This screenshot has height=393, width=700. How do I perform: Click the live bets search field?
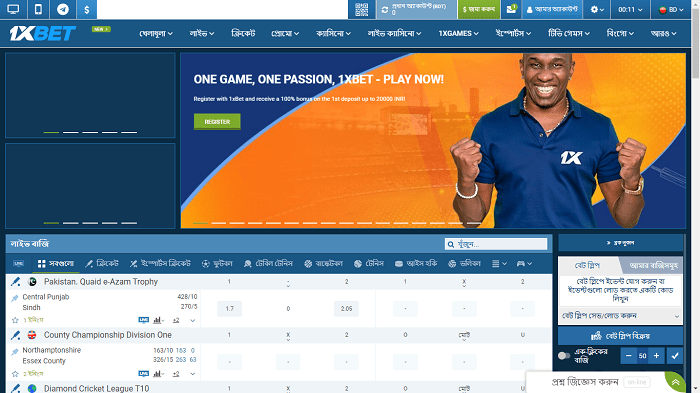pos(496,244)
